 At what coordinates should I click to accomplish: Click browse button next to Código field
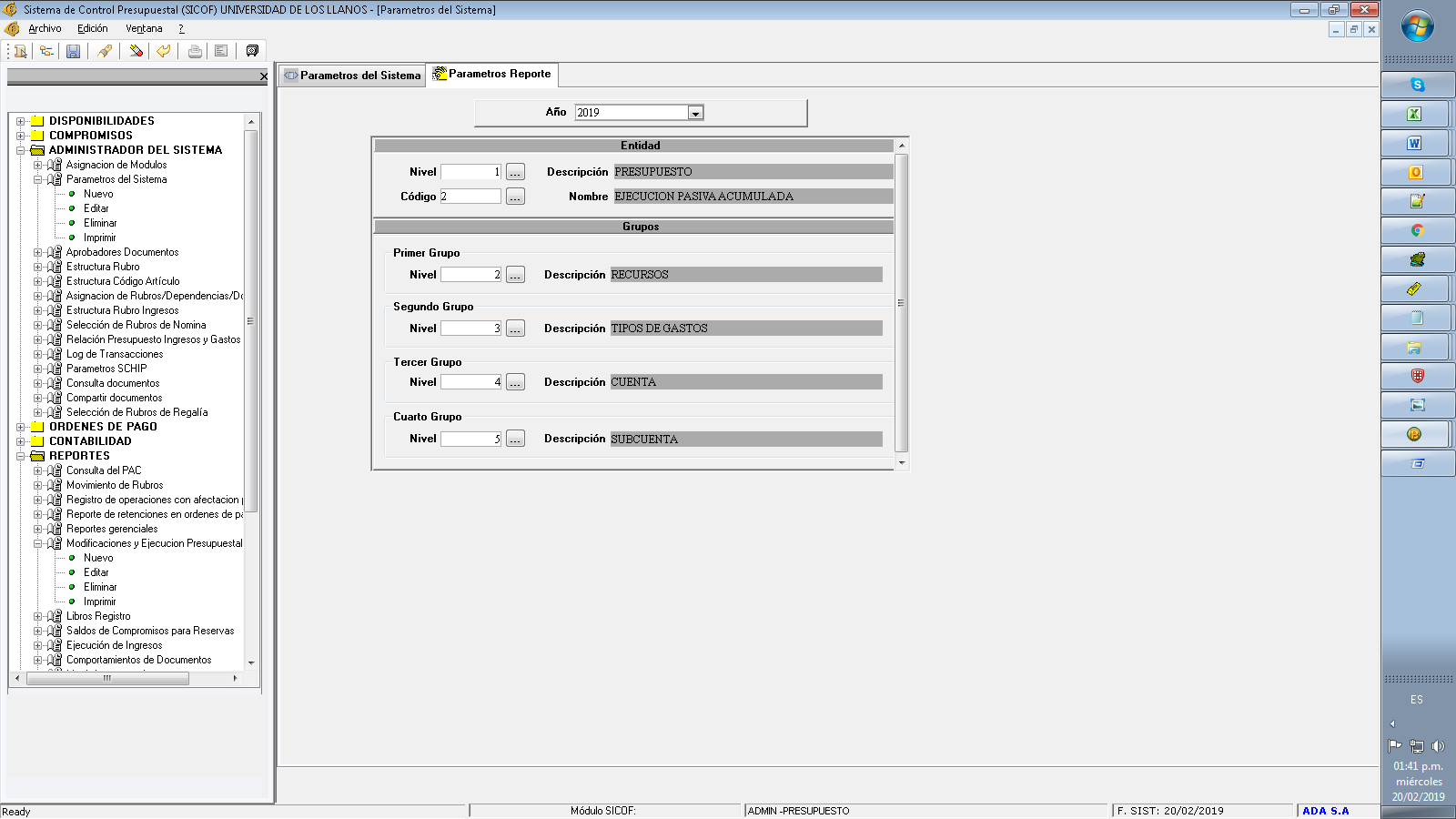coord(515,197)
